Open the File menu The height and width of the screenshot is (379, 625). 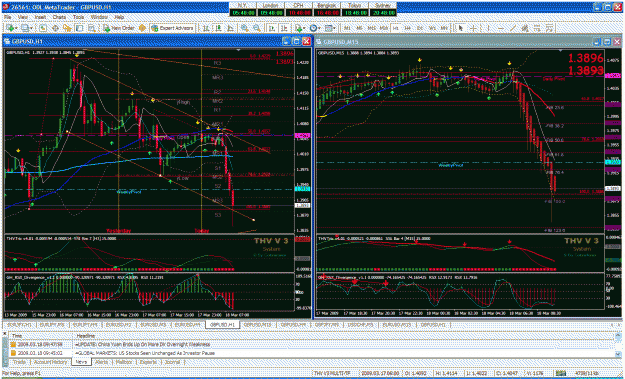click(x=8, y=17)
